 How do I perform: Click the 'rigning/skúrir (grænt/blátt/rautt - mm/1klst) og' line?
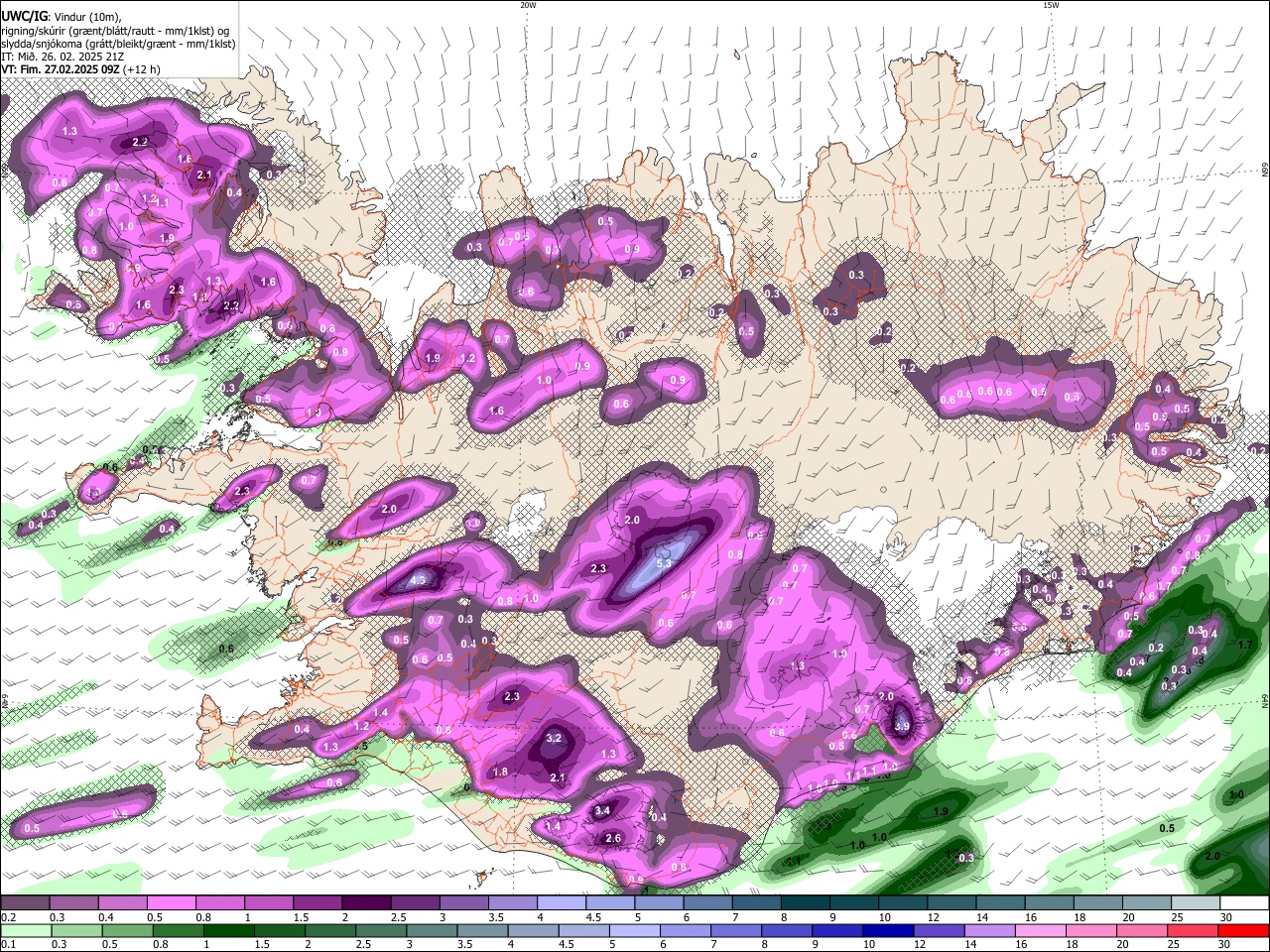tap(115, 31)
